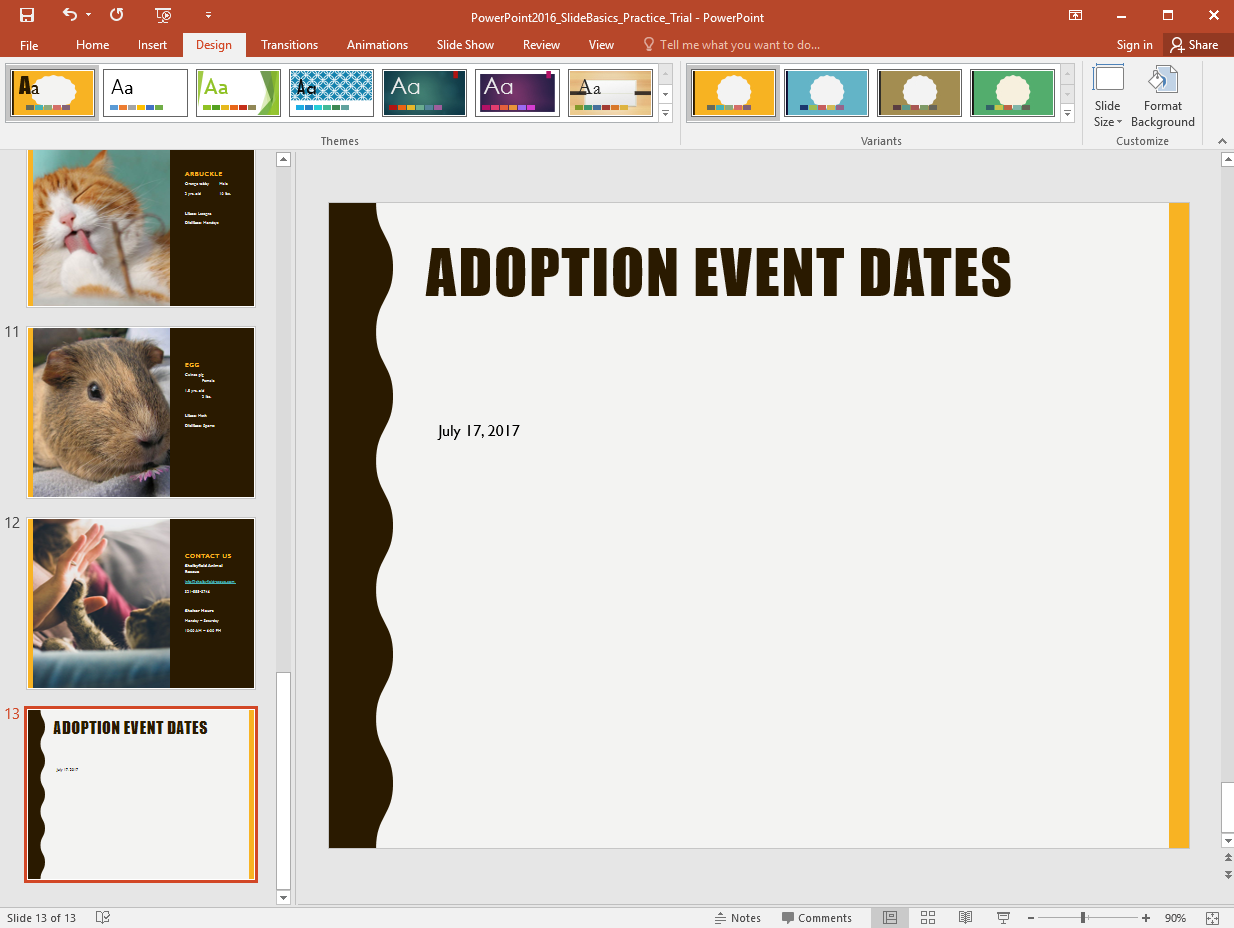Expand the Themes gallery
Image resolution: width=1234 pixels, height=928 pixels.
tap(666, 114)
